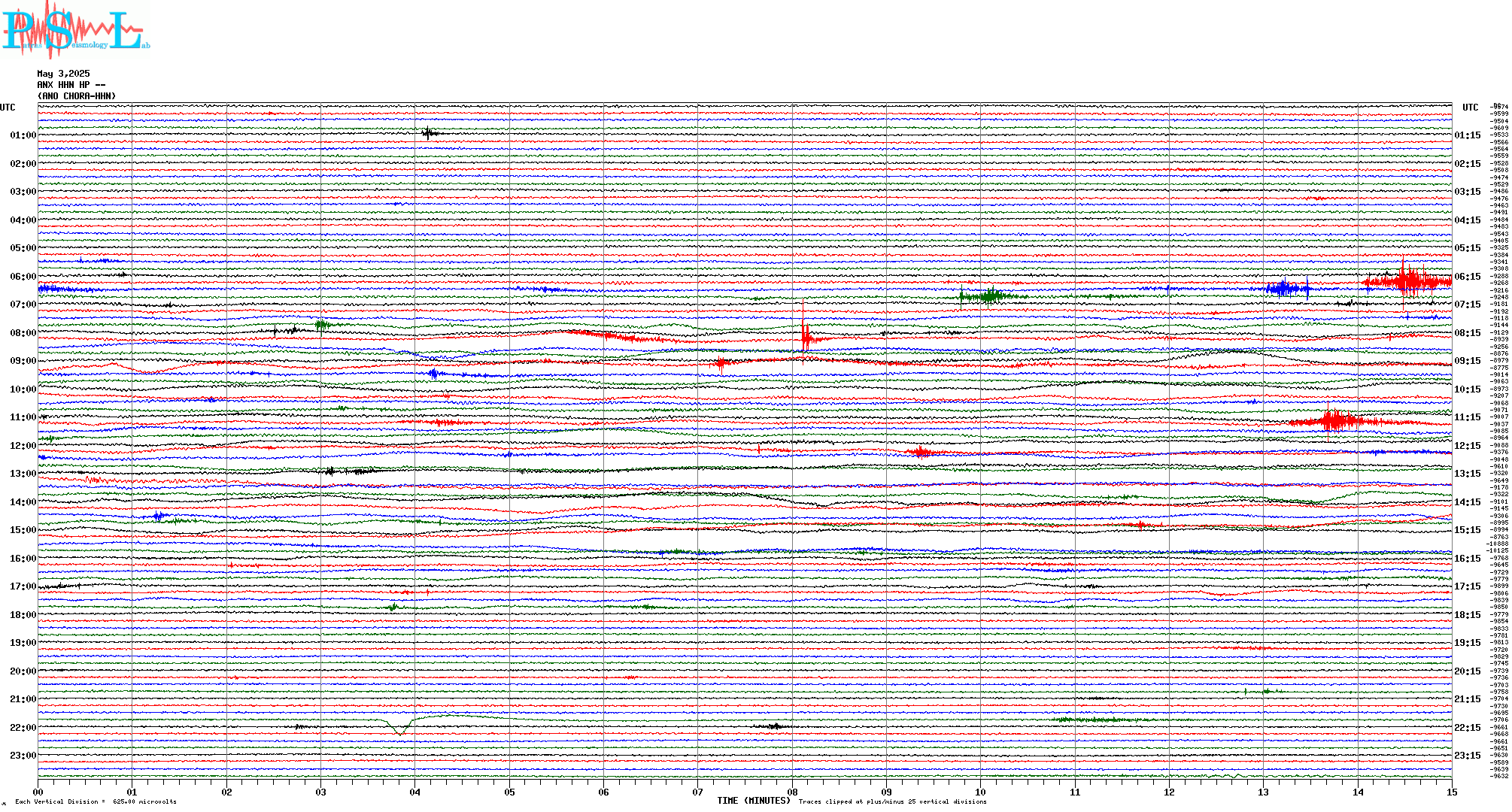Click the 'TIME (MINUTES)' axis title
Image resolution: width=1512 pixels, height=812 pixels.
(754, 801)
